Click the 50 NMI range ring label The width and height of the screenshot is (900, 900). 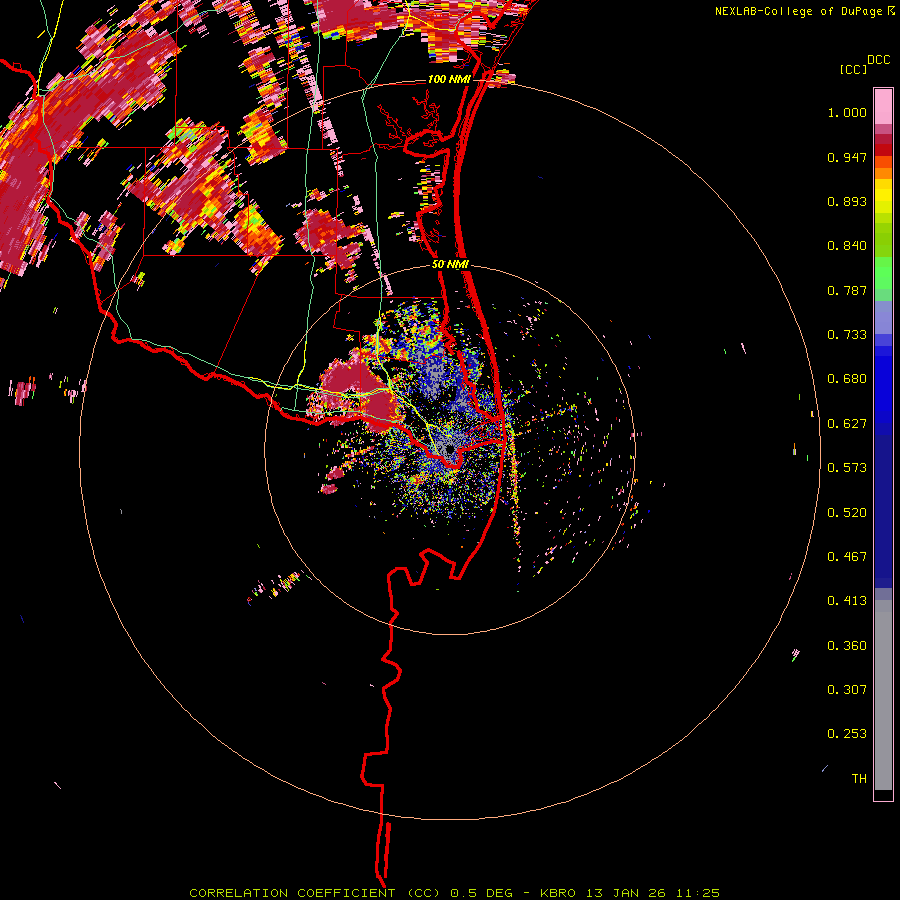click(450, 264)
